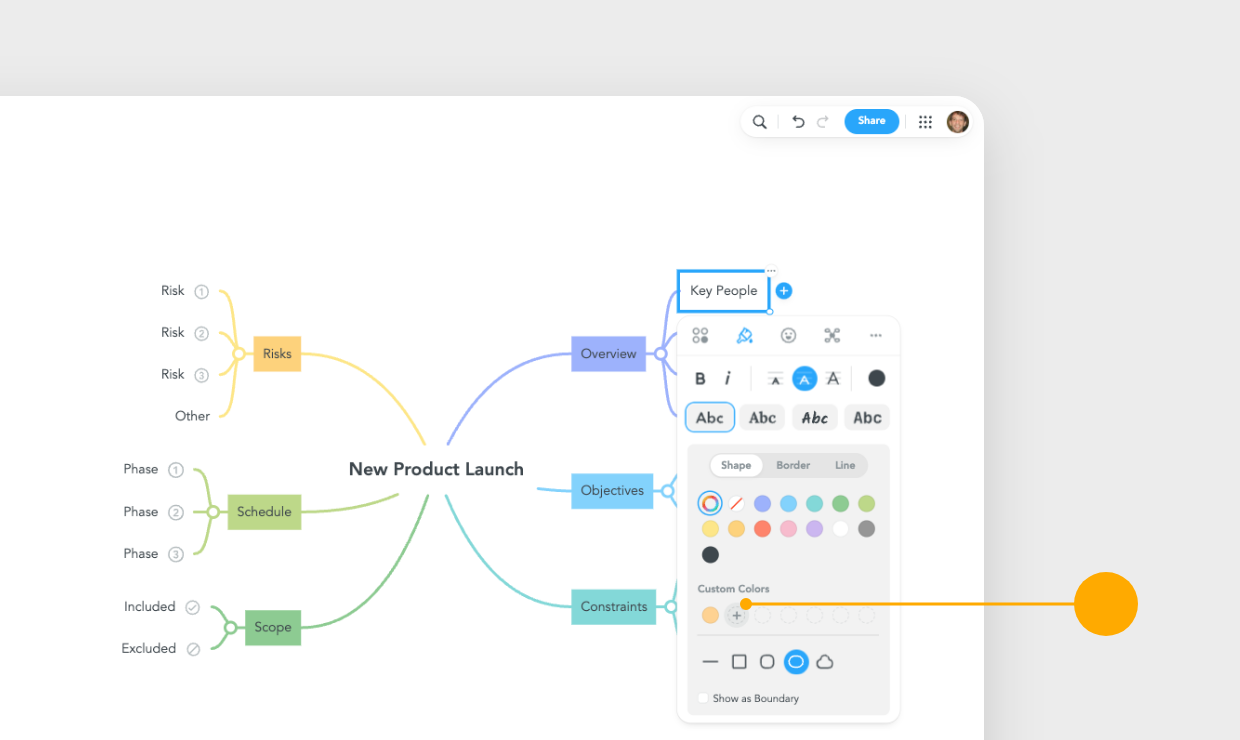
Task: Open the emoji sticker icon
Action: tap(788, 335)
